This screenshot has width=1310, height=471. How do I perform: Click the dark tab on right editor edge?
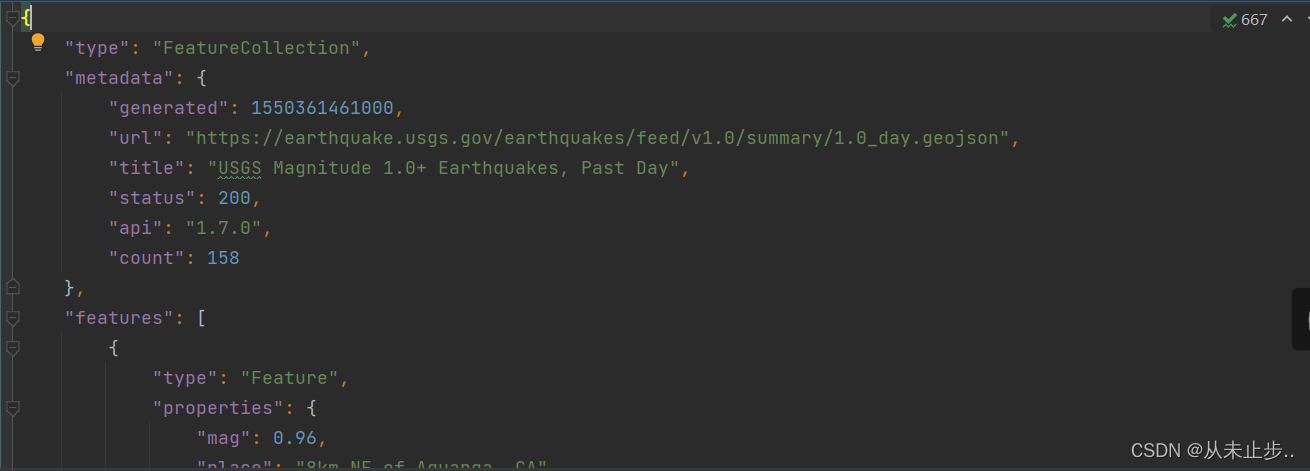1300,319
